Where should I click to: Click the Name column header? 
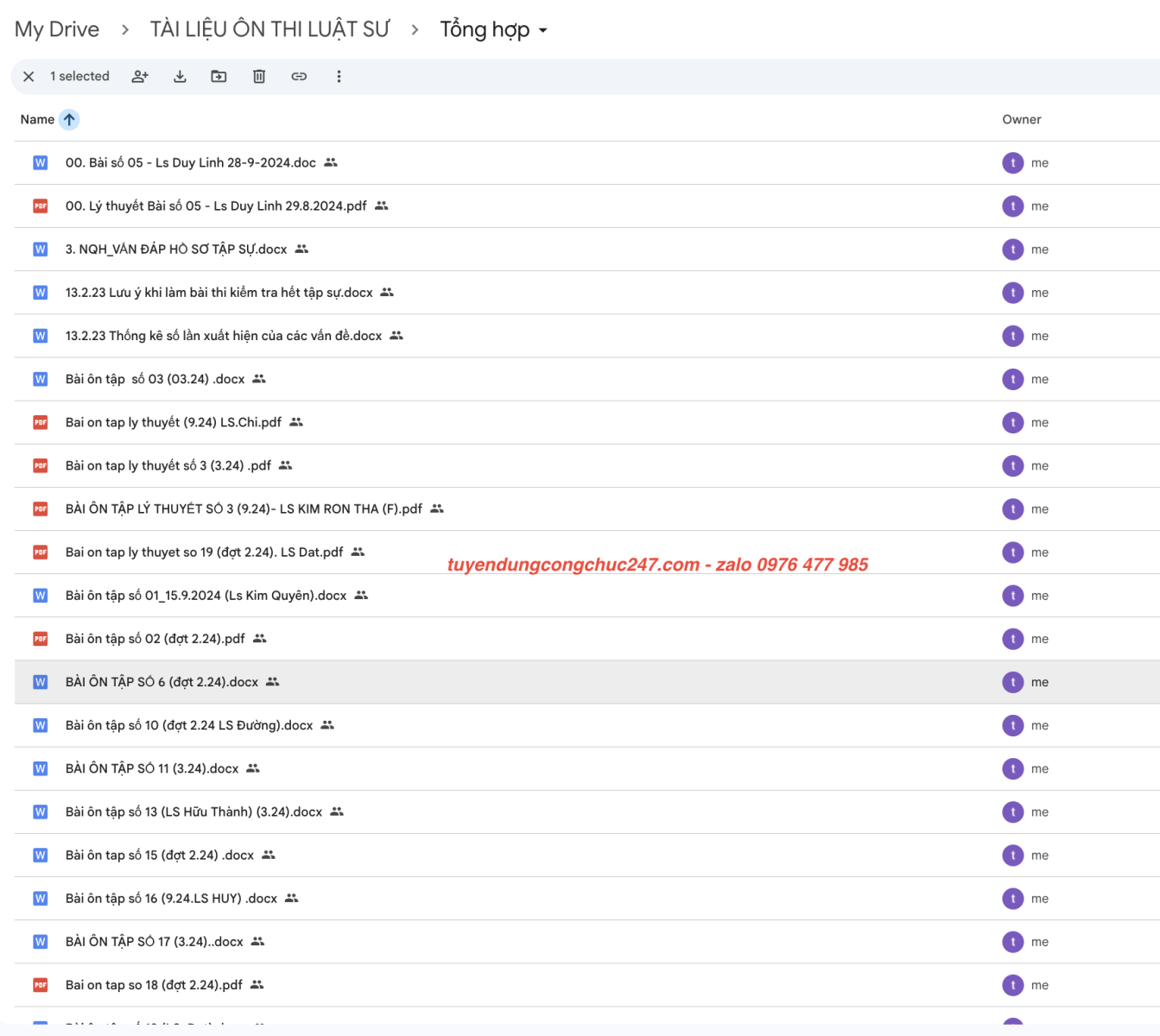point(37,120)
